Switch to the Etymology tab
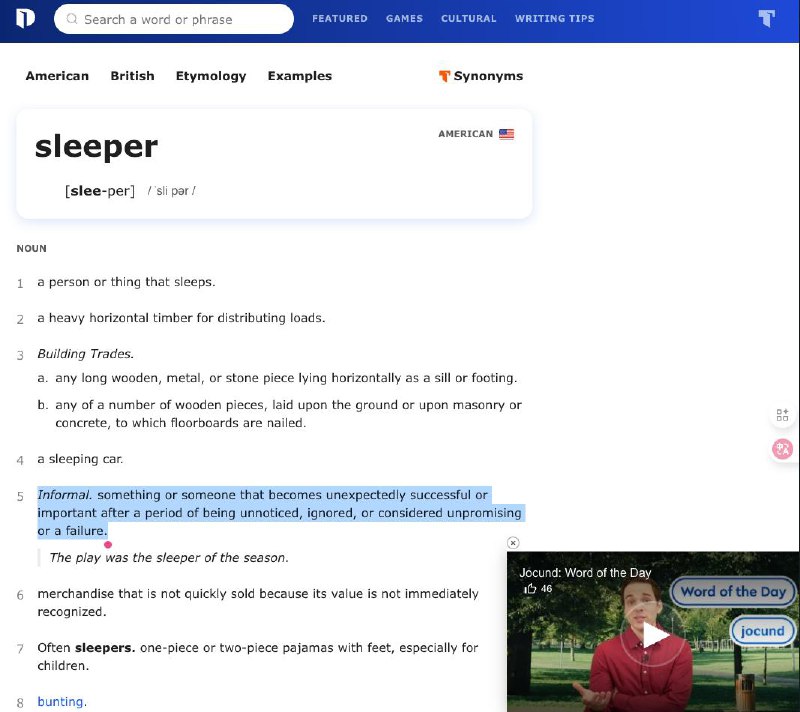The image size is (800, 712). tap(211, 75)
